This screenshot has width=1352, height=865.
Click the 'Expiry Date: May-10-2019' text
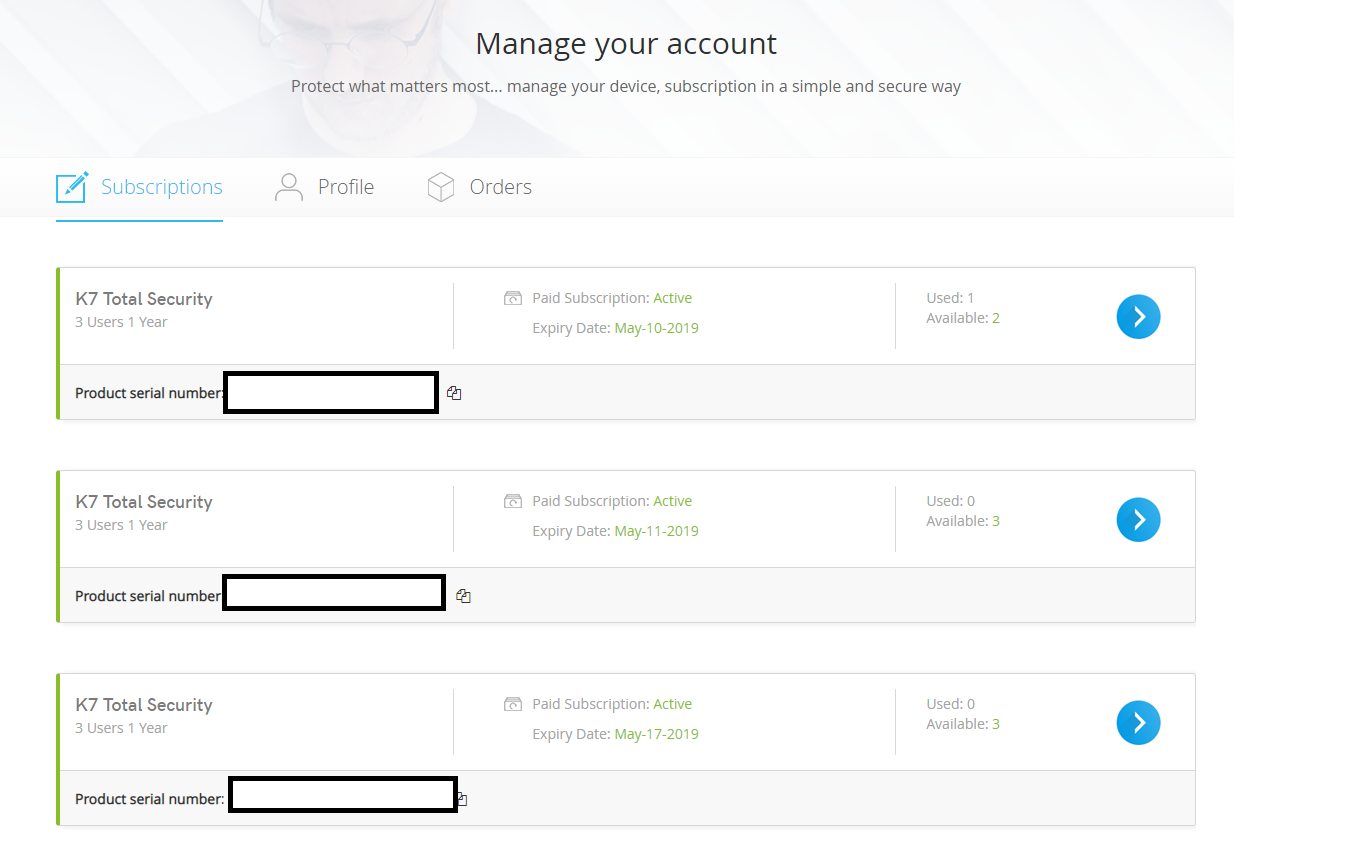click(615, 328)
